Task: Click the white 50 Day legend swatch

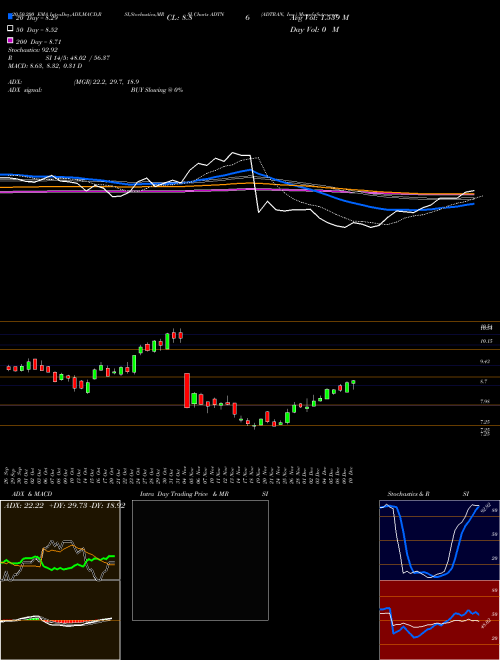Action: [x=10, y=29]
